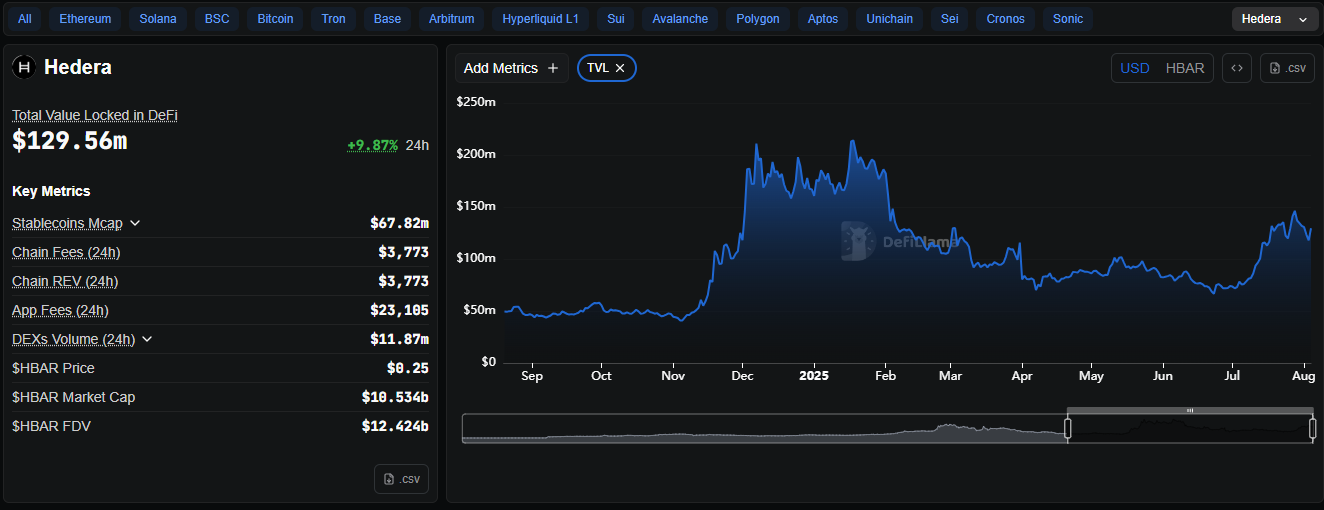Select the Aptos chain tab

coord(823,19)
